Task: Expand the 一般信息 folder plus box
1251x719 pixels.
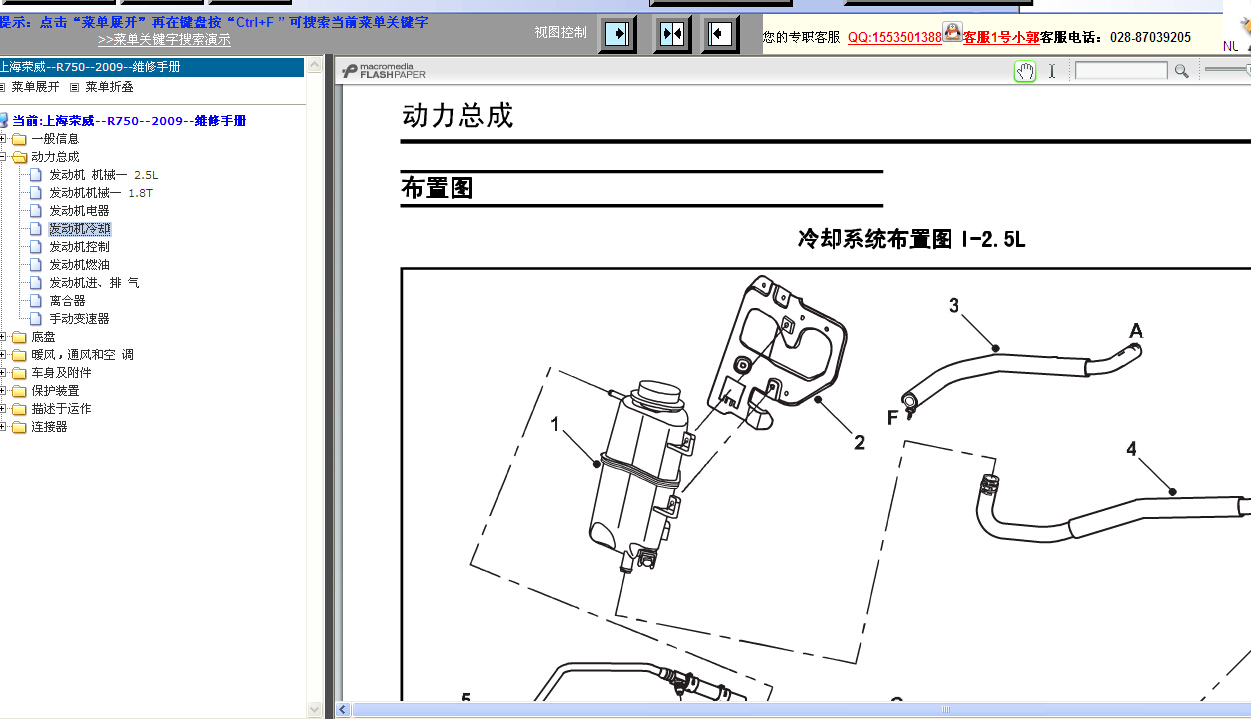Action: pyautogui.click(x=4, y=139)
